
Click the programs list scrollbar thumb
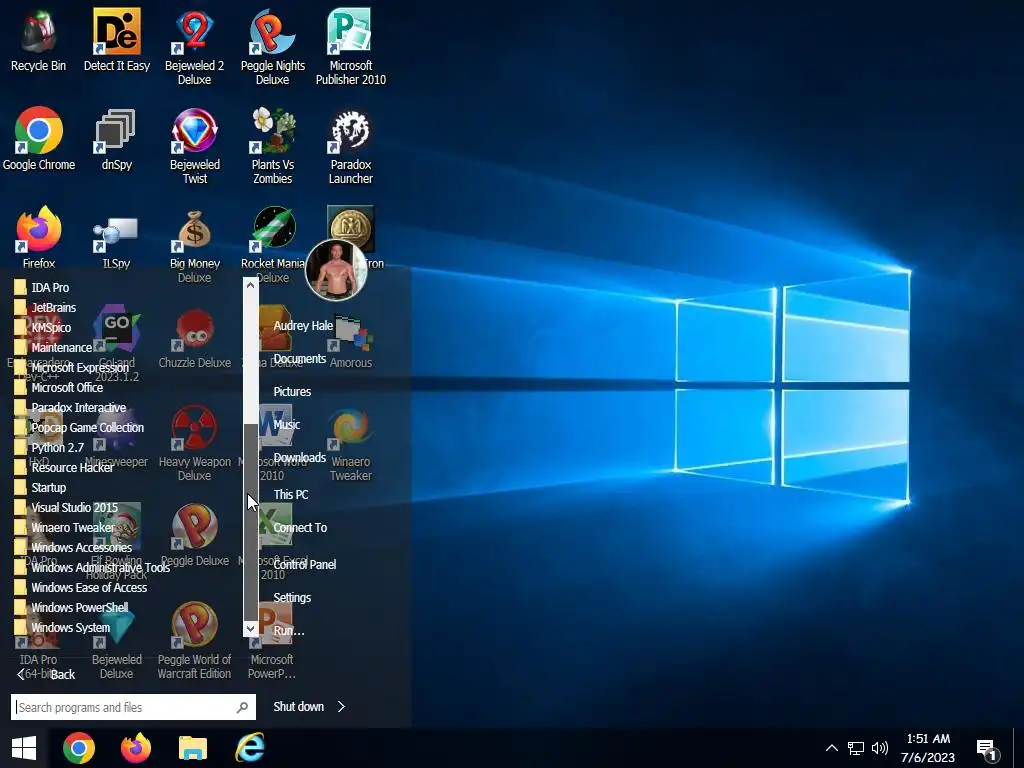click(x=250, y=521)
